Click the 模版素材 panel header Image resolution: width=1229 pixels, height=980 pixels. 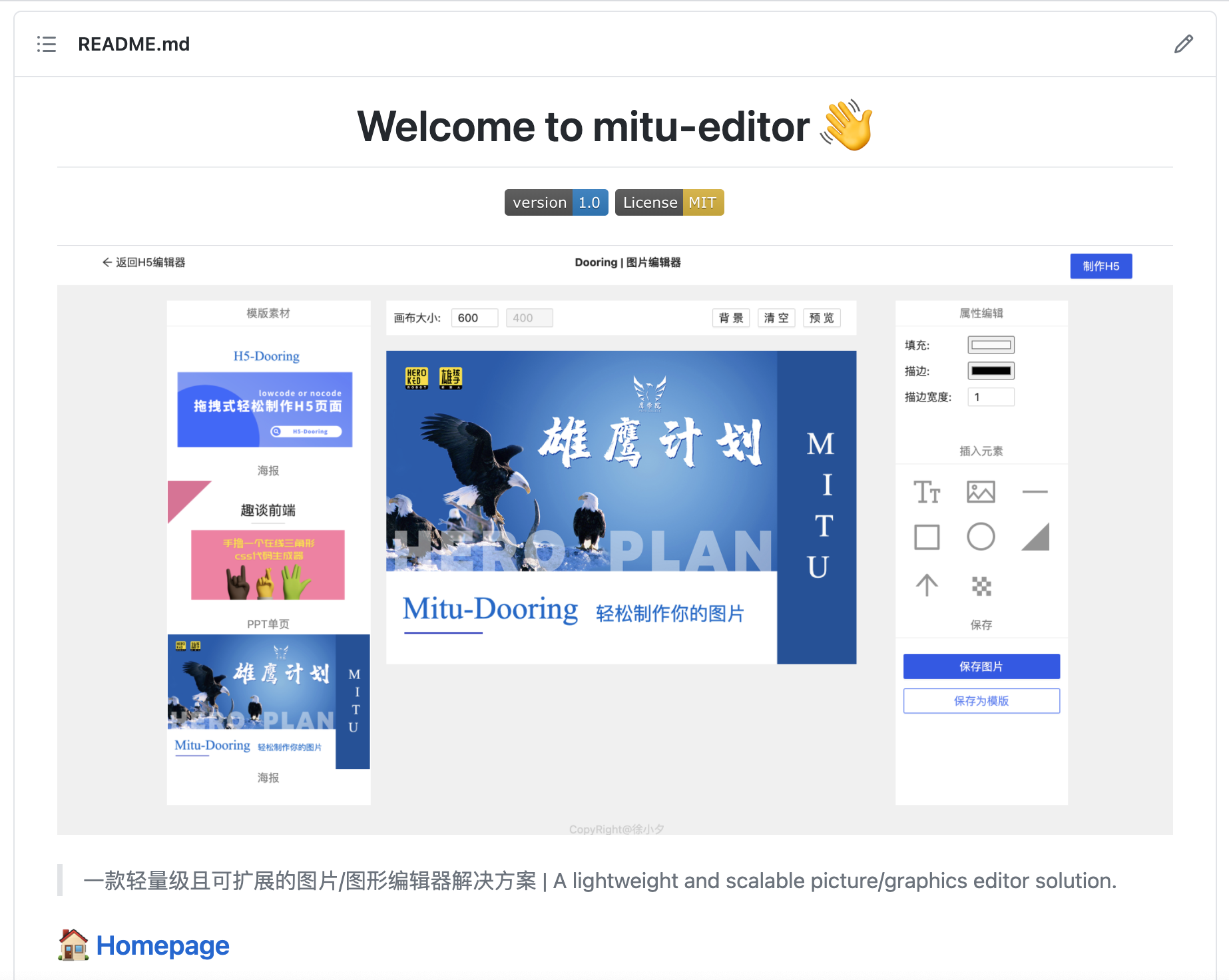[x=268, y=313]
